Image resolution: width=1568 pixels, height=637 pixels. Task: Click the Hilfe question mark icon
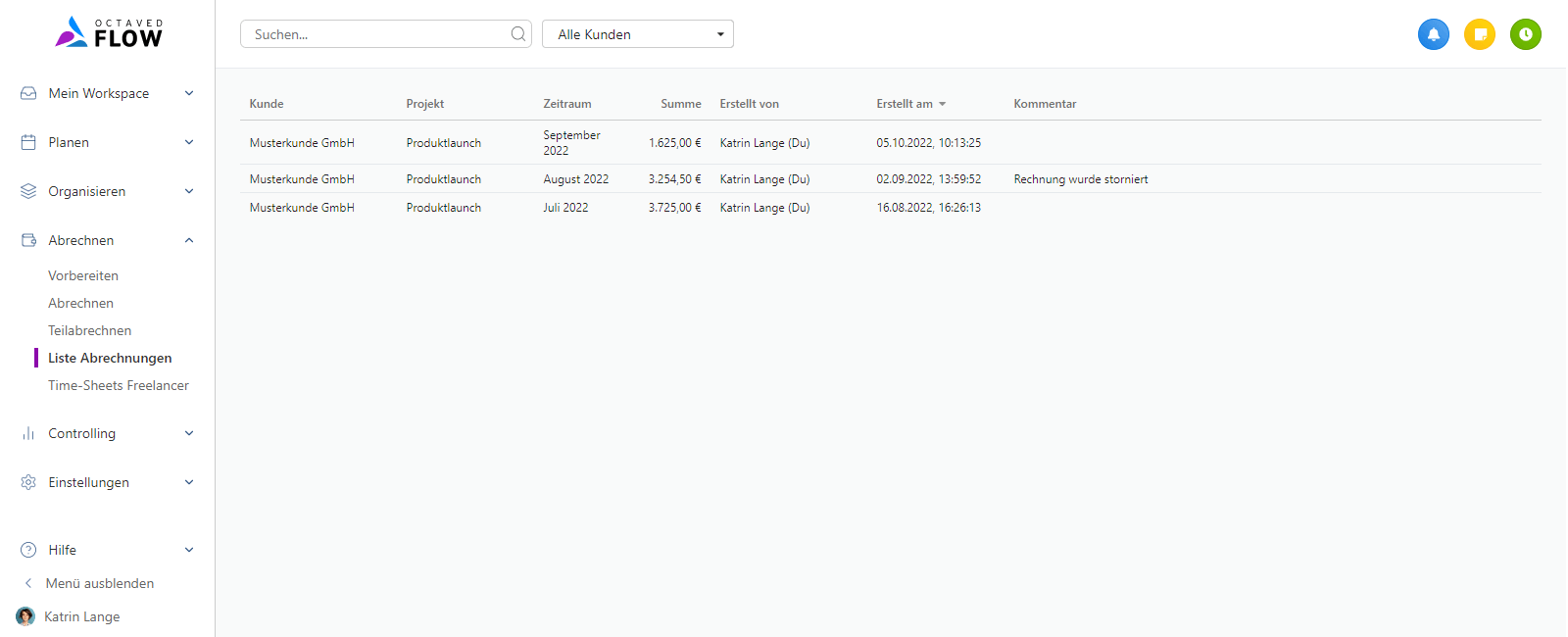coord(28,550)
